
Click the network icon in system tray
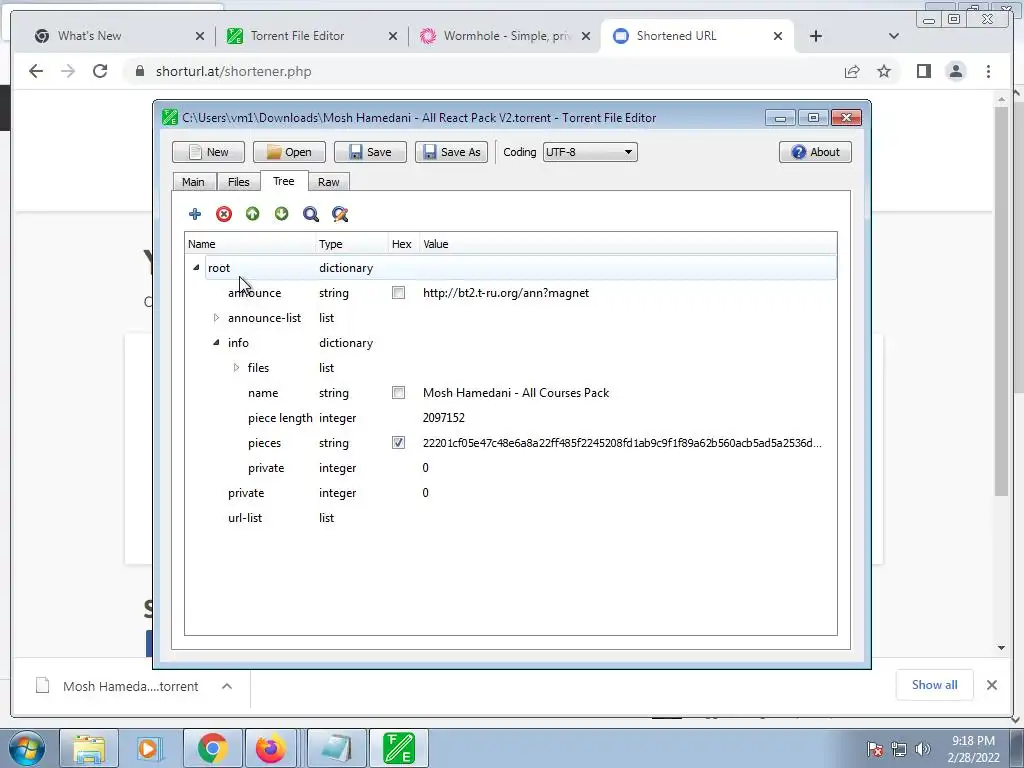click(x=899, y=749)
